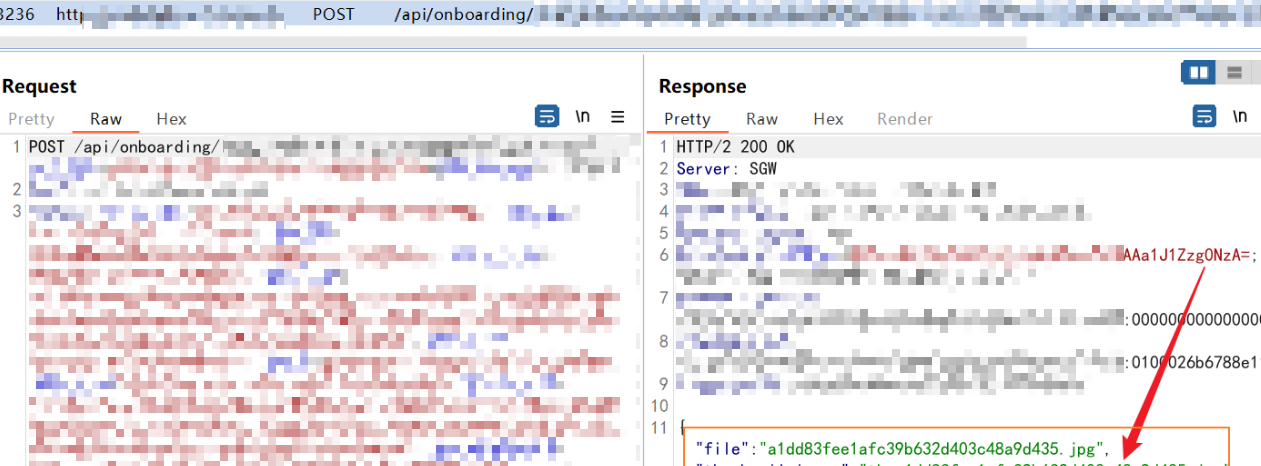Select the Raw tab in Request panel
This screenshot has height=466, width=1261.
(x=106, y=119)
